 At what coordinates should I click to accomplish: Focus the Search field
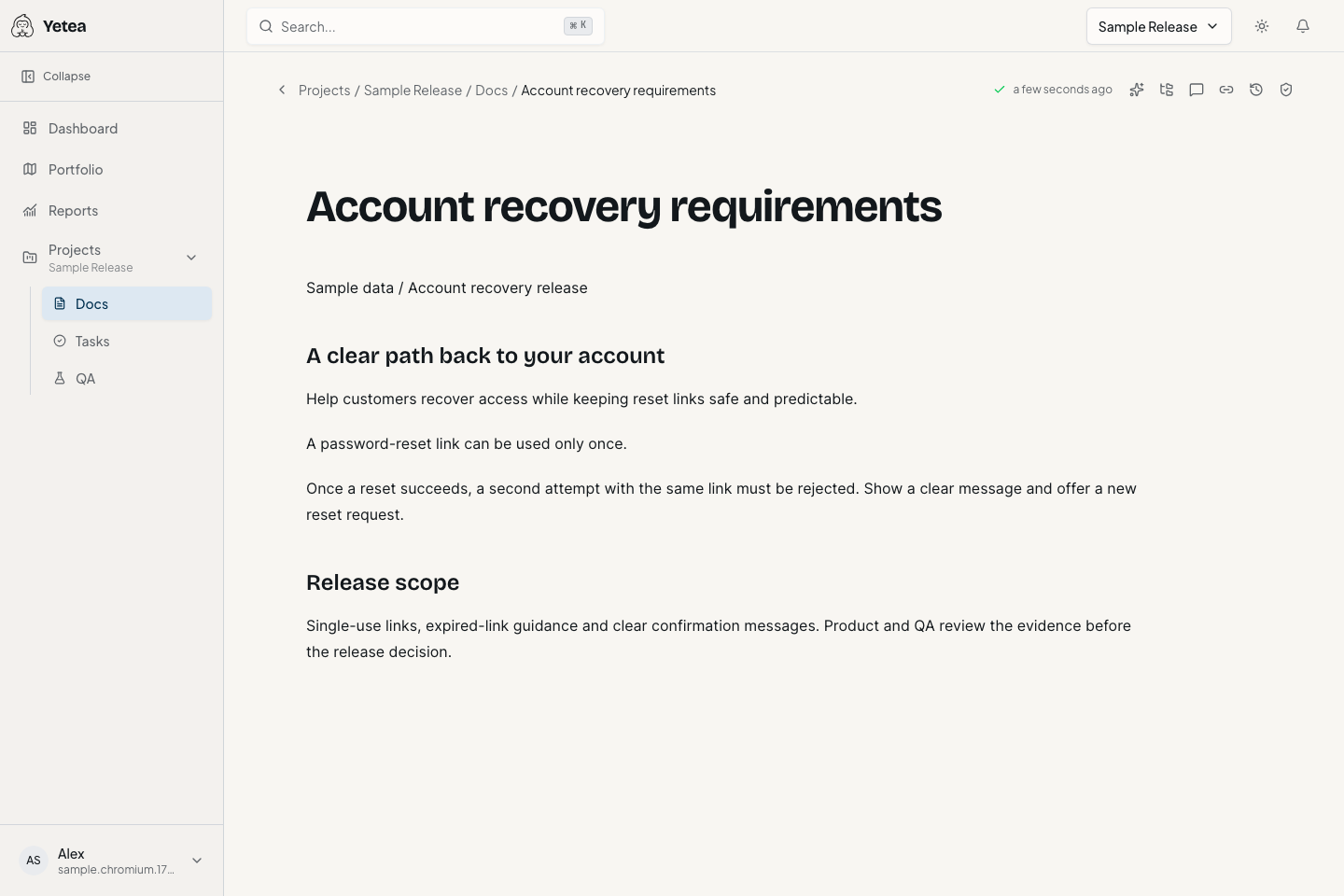(426, 26)
